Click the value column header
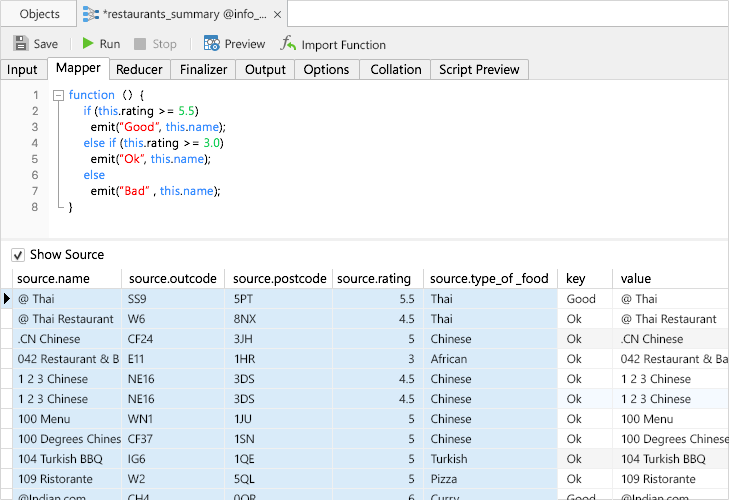The image size is (729, 500). click(x=670, y=279)
